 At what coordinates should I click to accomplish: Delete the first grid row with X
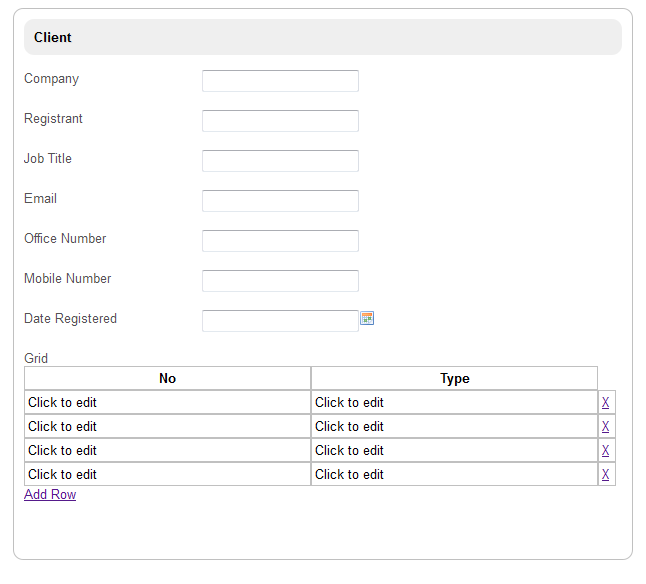606,403
